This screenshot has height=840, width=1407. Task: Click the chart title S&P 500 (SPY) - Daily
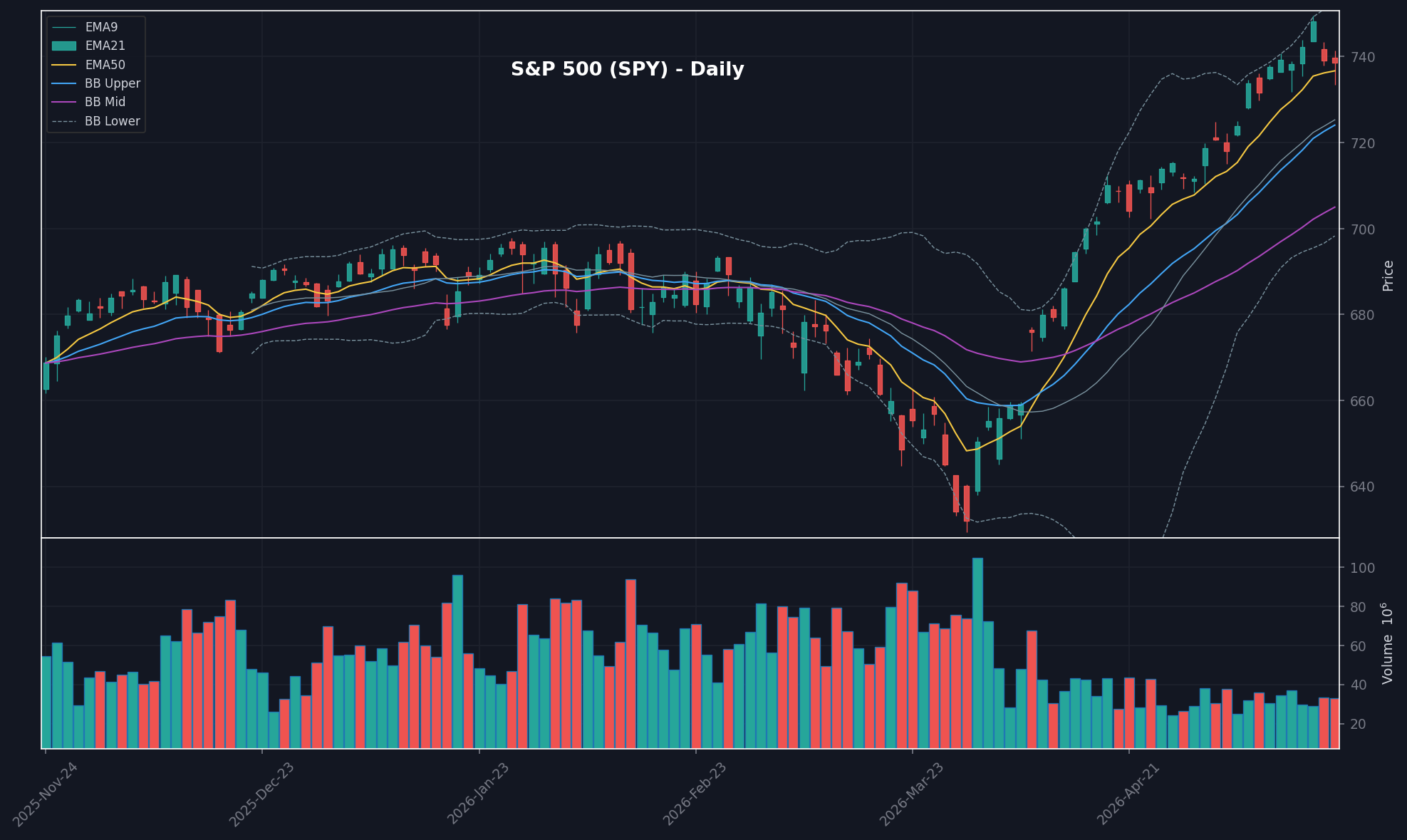(627, 70)
